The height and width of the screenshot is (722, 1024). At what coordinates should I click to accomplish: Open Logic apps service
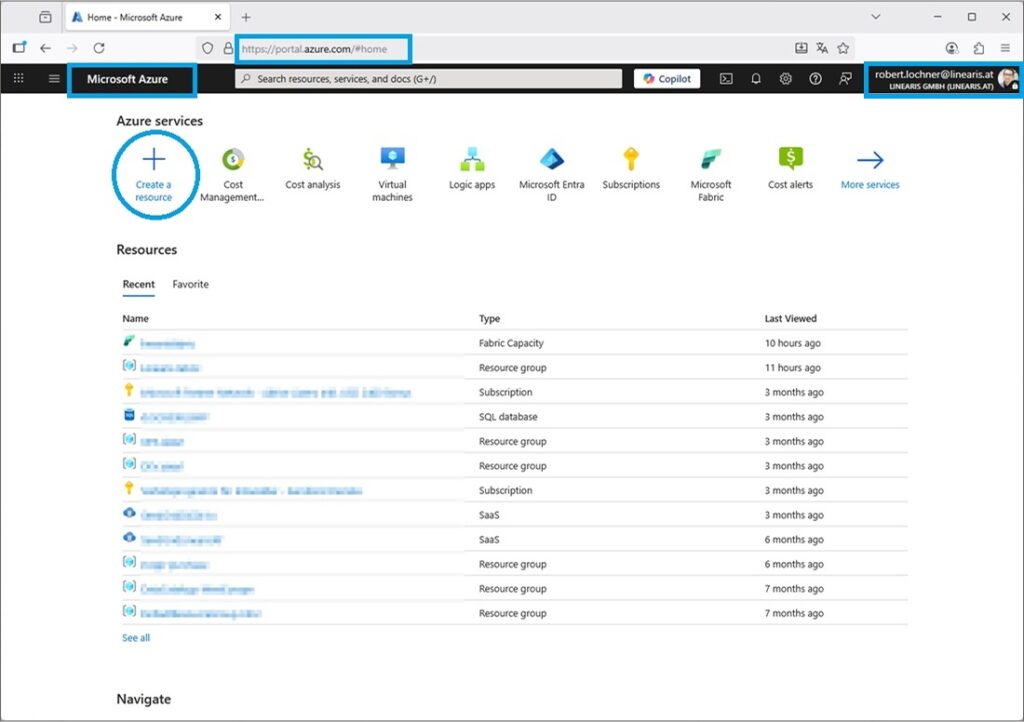click(x=472, y=169)
